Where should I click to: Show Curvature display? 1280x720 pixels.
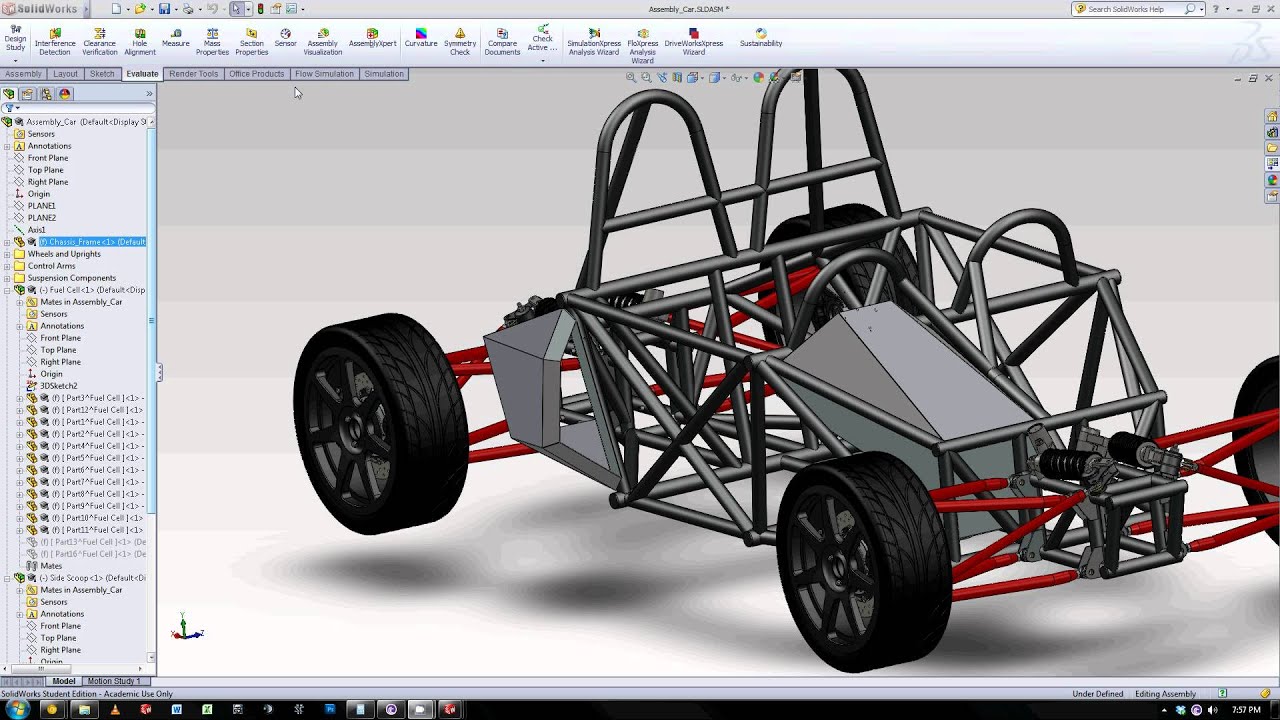421,38
